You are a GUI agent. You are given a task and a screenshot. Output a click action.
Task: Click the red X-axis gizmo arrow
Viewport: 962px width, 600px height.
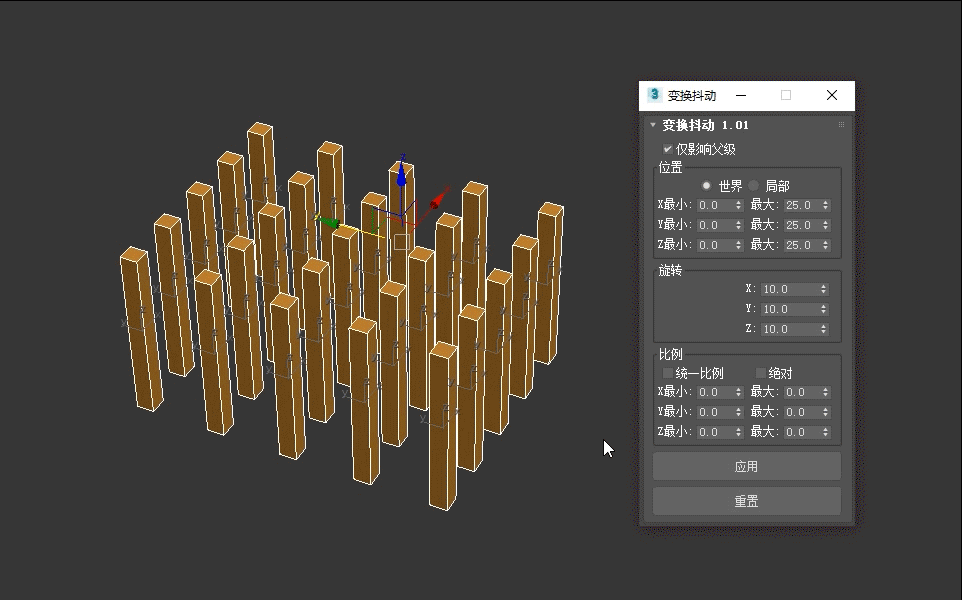coord(438,200)
